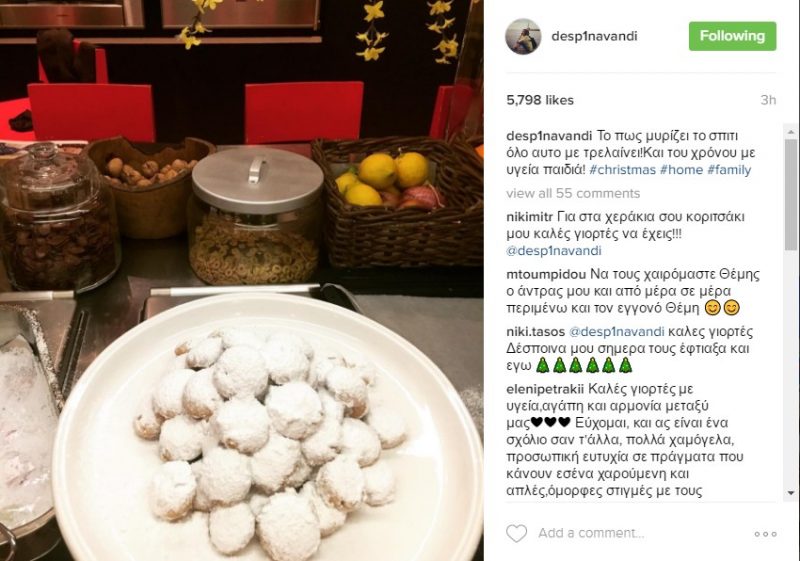800x561 pixels.
Task: Open commenter mtoumpidou's profile
Action: pos(546,274)
